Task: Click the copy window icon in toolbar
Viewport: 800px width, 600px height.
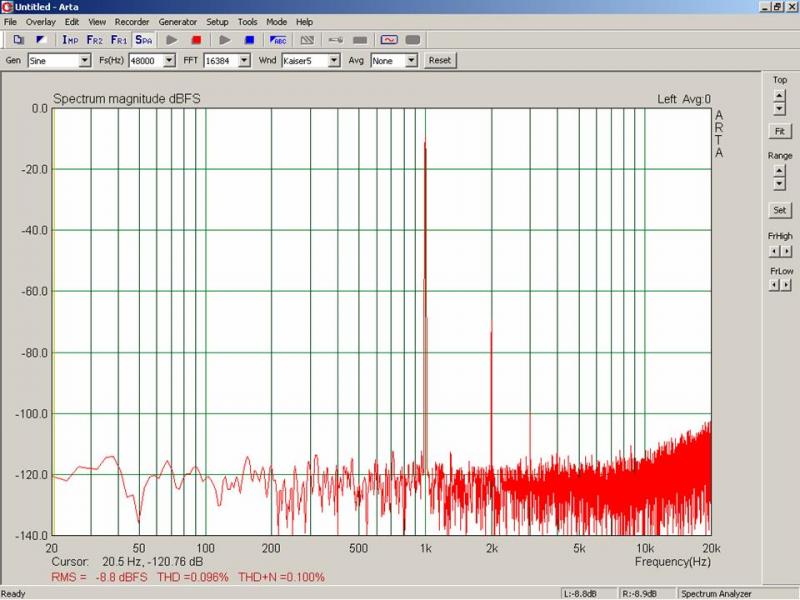Action: click(x=18, y=40)
